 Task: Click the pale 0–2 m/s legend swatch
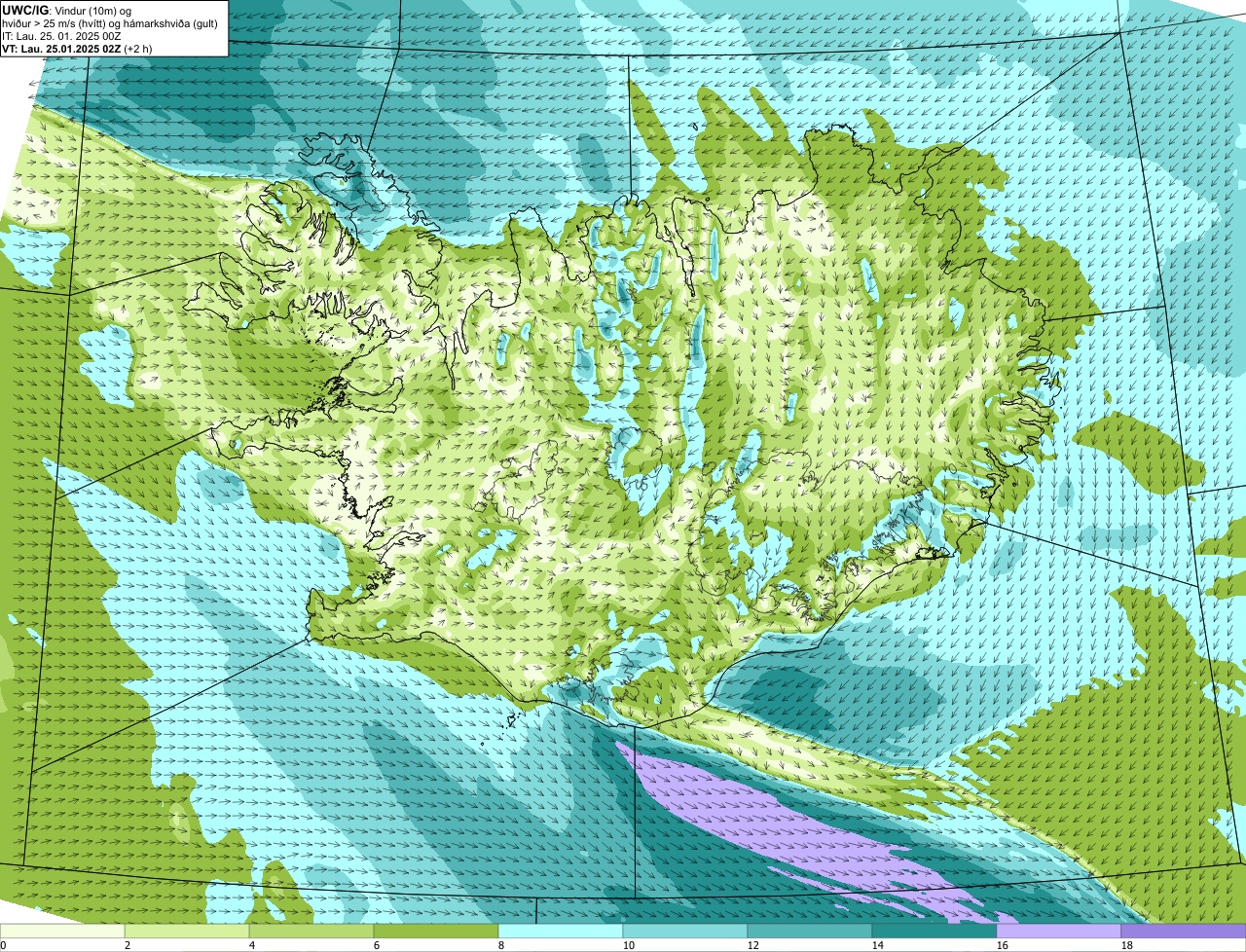click(62, 931)
